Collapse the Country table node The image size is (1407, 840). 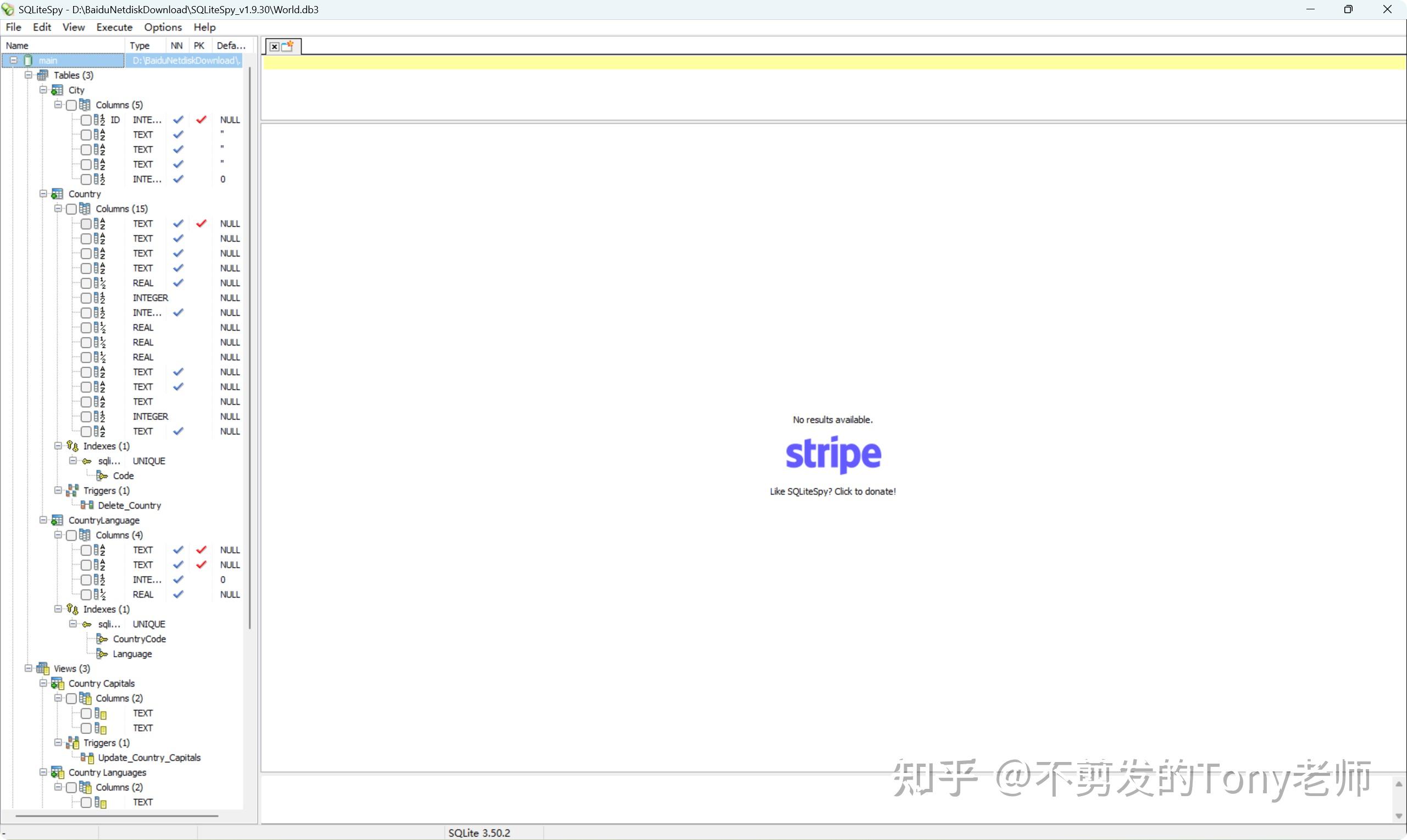click(43, 193)
